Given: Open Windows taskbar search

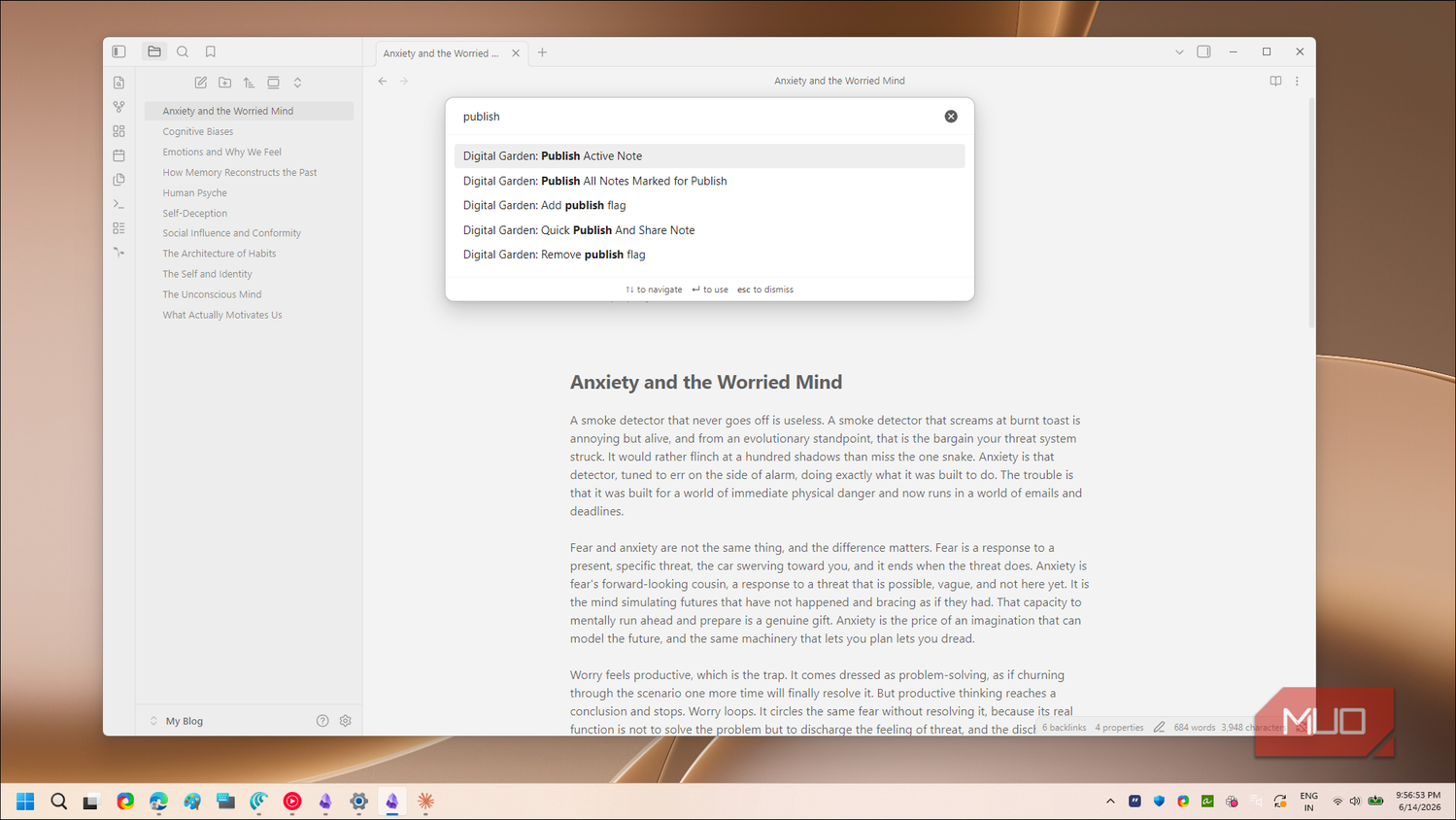Looking at the screenshot, I should (58, 802).
